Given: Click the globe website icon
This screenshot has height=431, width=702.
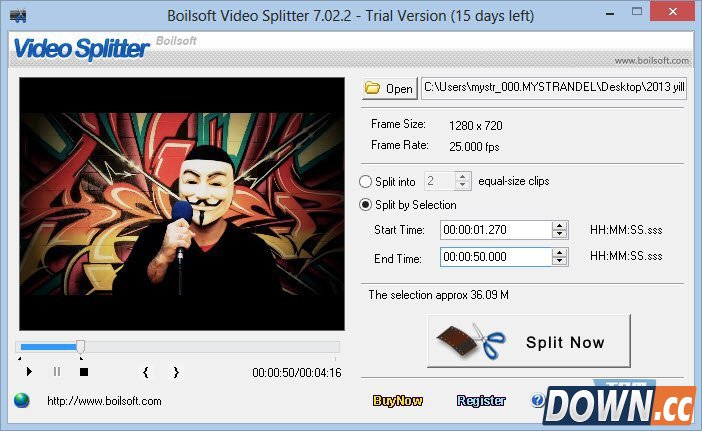Looking at the screenshot, I should [x=21, y=400].
